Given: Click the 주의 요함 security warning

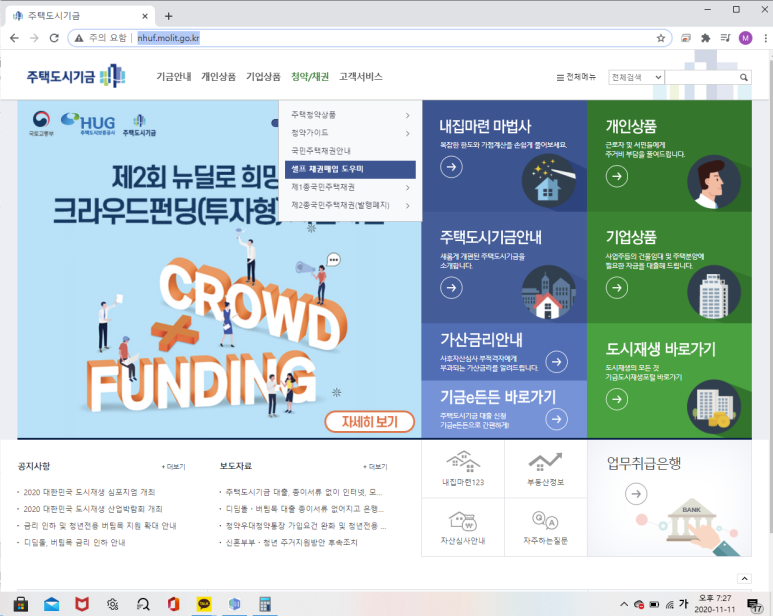Looking at the screenshot, I should [101, 38].
